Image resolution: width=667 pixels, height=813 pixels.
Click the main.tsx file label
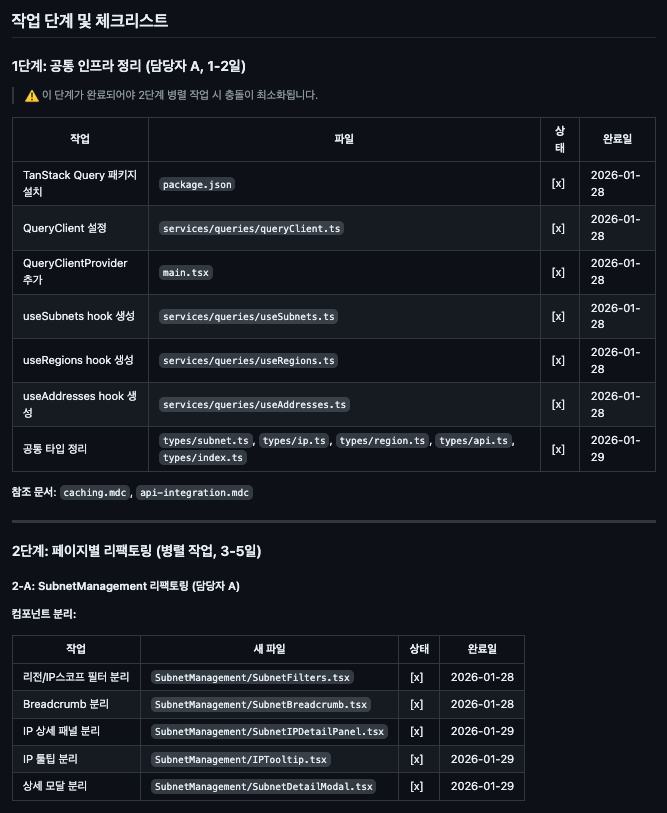tap(186, 272)
